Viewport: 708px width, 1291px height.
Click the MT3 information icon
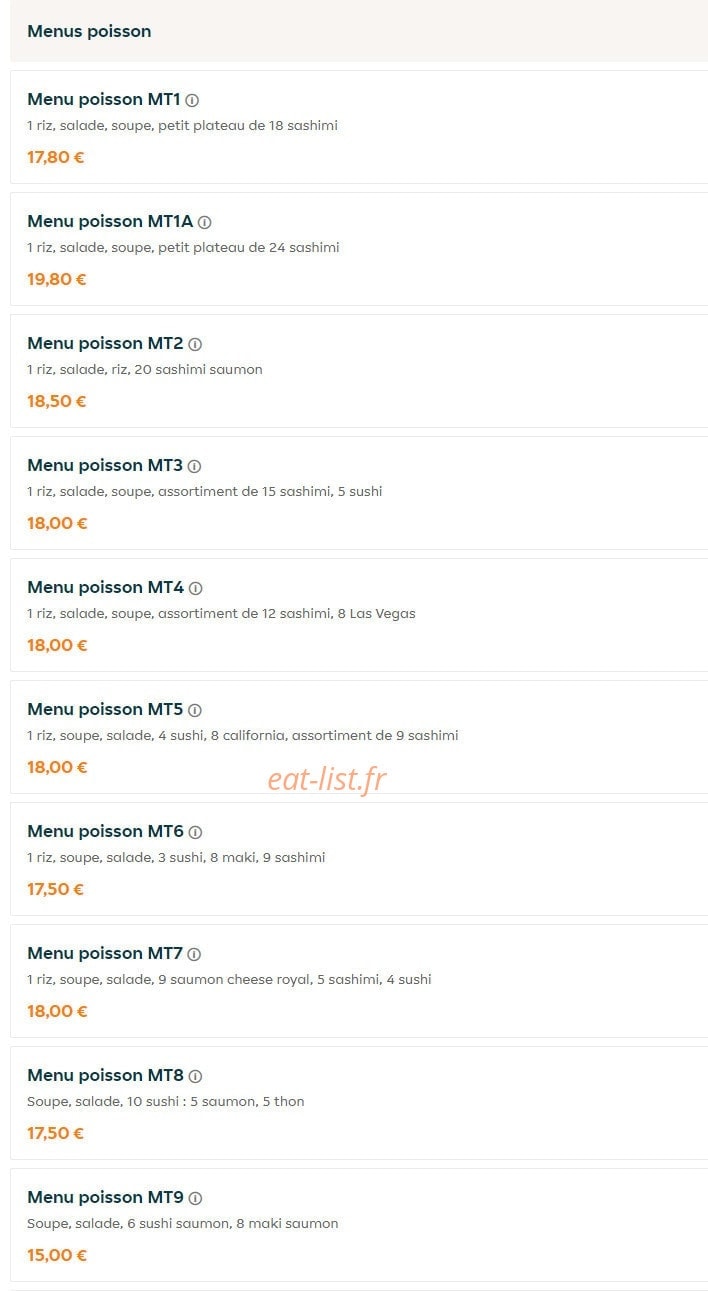point(194,466)
